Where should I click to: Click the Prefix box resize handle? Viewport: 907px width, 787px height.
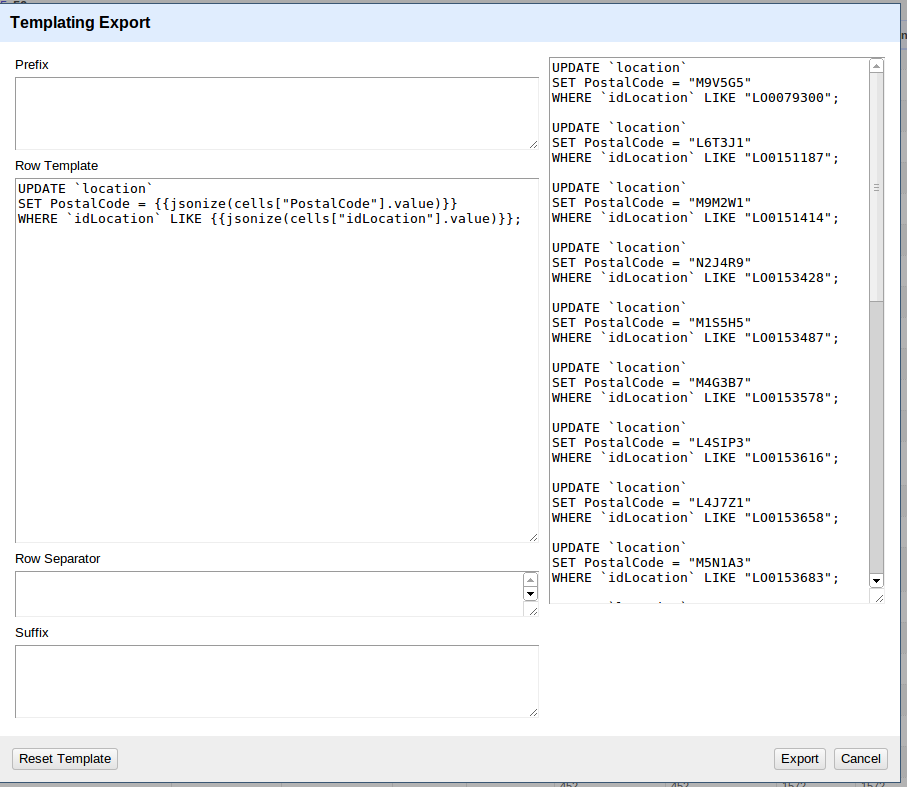(x=533, y=144)
